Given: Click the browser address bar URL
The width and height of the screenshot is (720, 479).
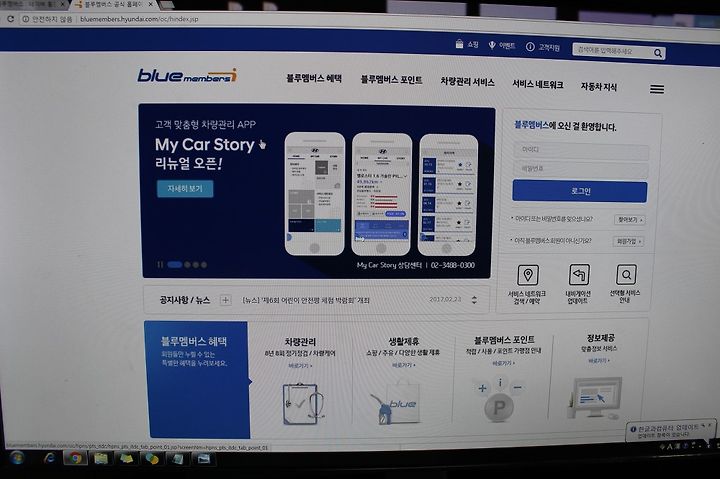Looking at the screenshot, I should click(139, 19).
